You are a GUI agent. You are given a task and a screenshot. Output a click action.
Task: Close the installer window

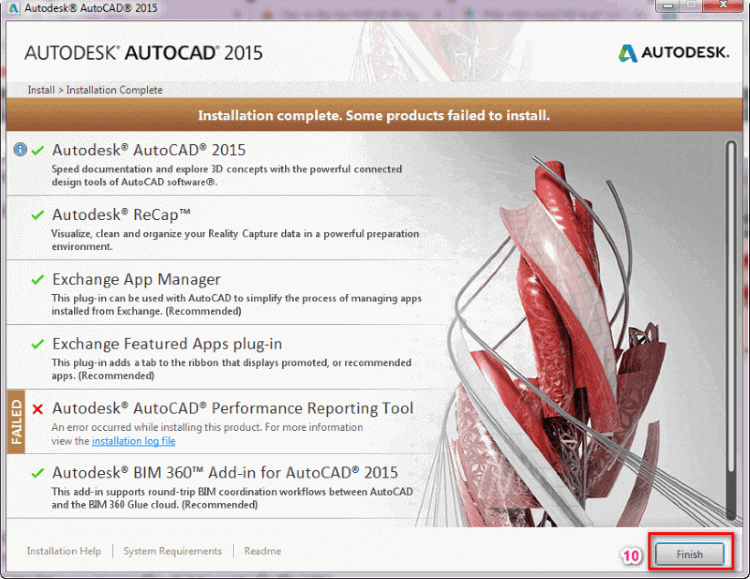(x=723, y=5)
